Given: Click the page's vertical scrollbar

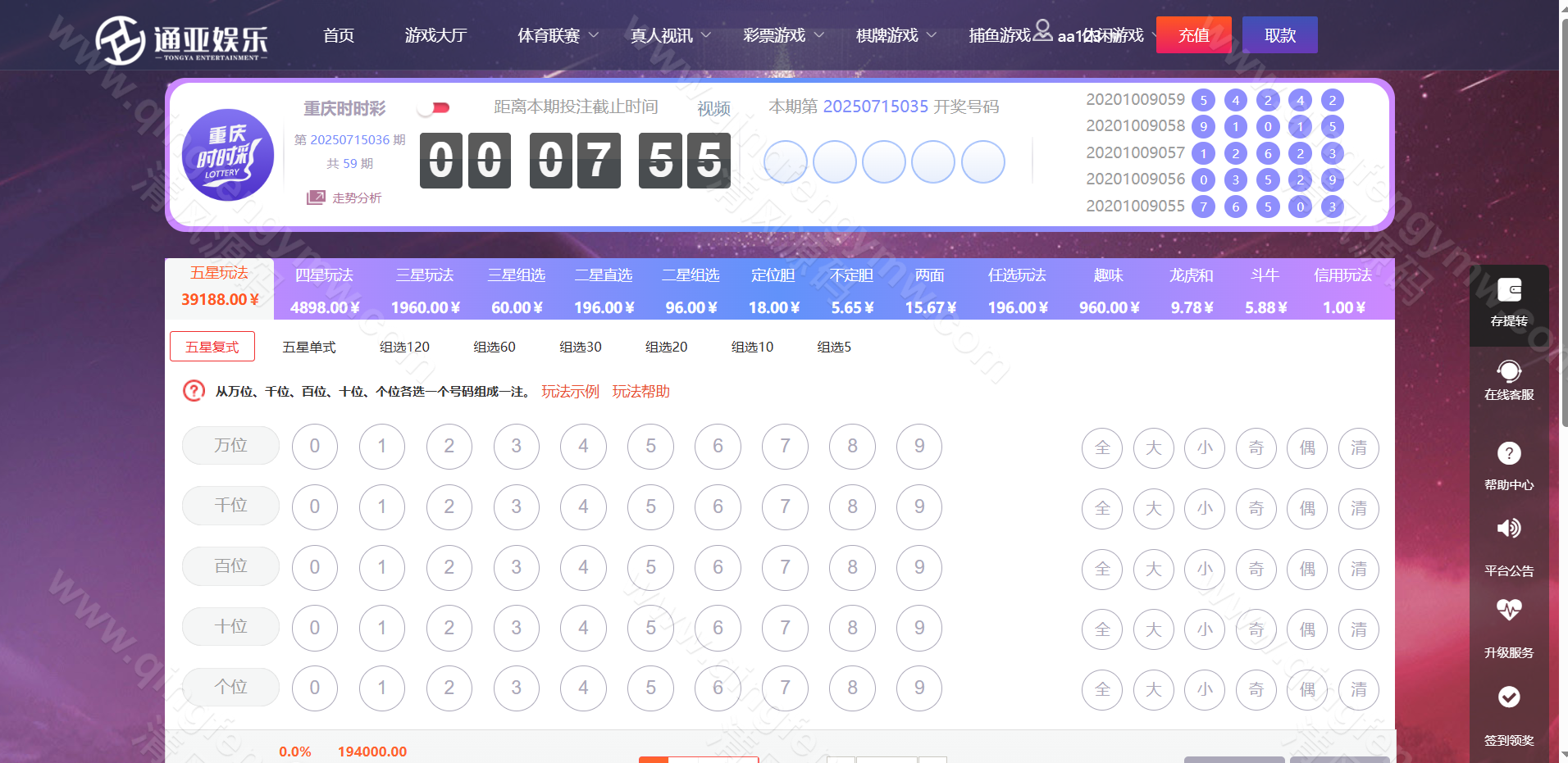Looking at the screenshot, I should tap(1563, 221).
